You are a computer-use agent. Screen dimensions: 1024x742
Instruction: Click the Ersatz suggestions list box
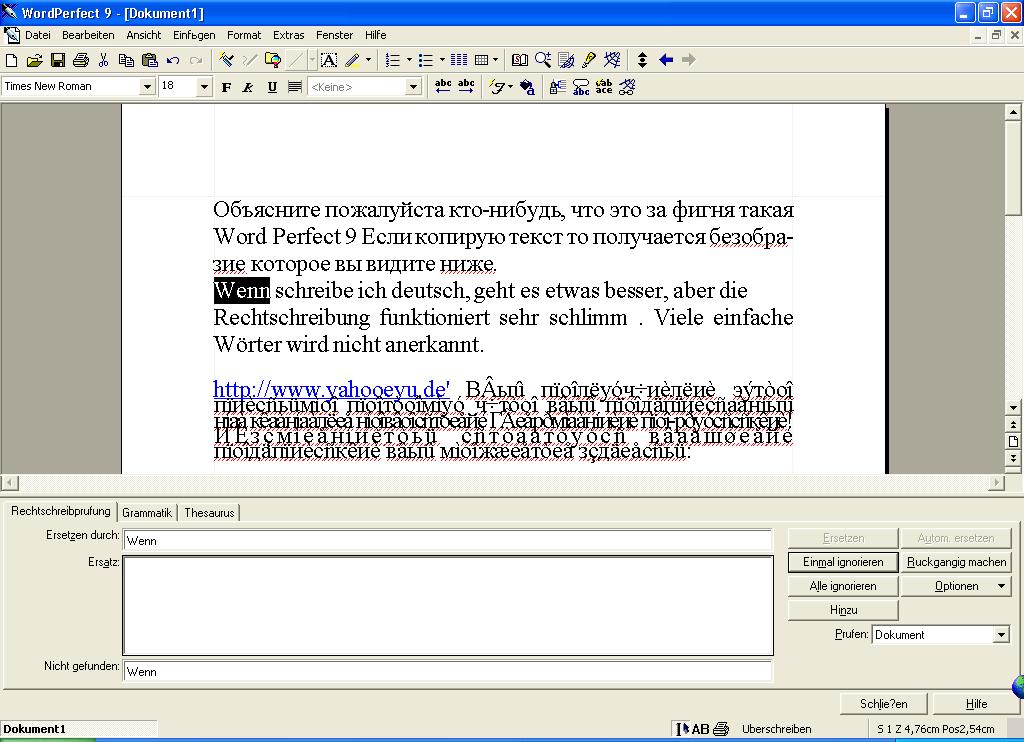click(x=448, y=605)
